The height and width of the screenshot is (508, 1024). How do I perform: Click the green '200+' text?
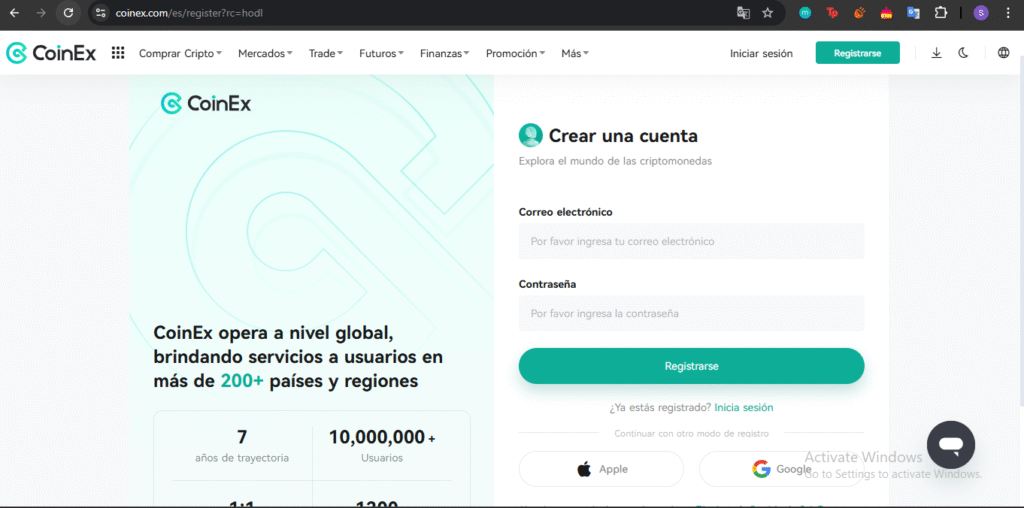[x=242, y=381]
